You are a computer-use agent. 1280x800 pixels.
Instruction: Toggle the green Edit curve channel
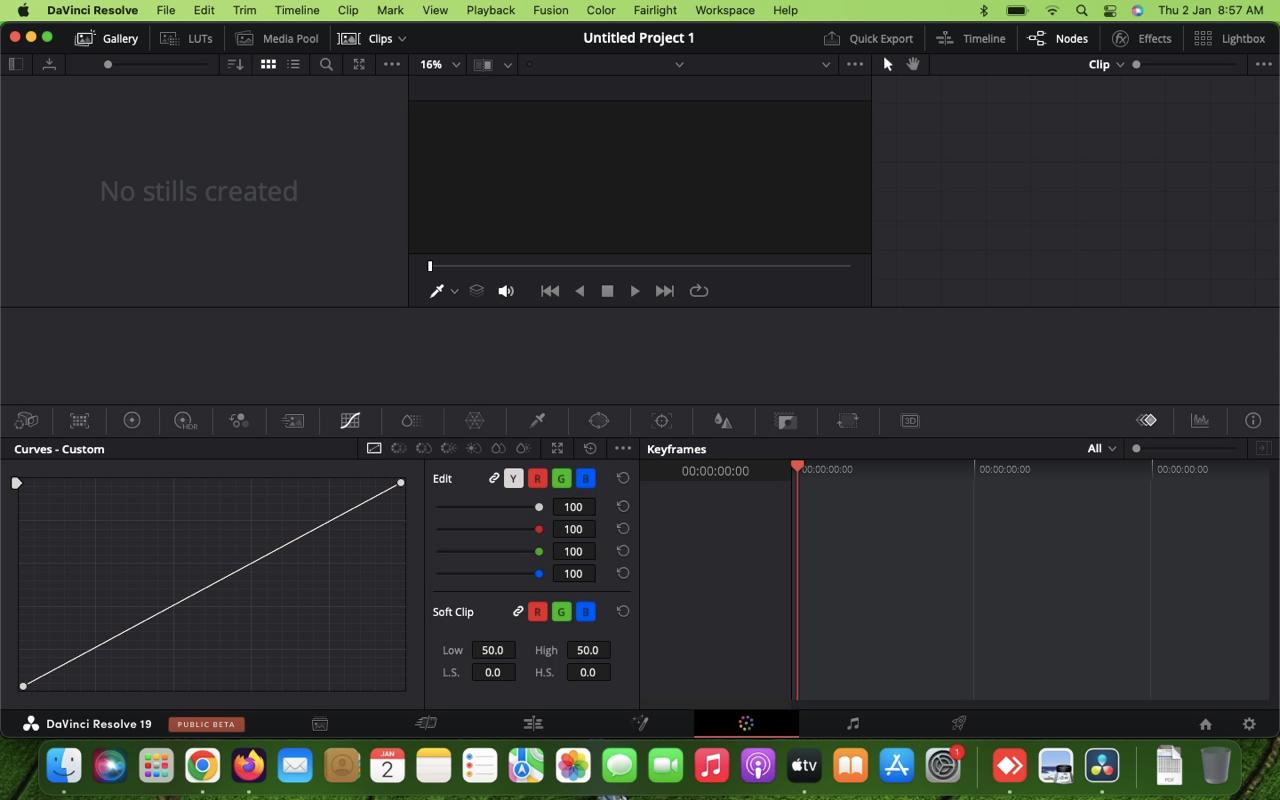click(561, 479)
